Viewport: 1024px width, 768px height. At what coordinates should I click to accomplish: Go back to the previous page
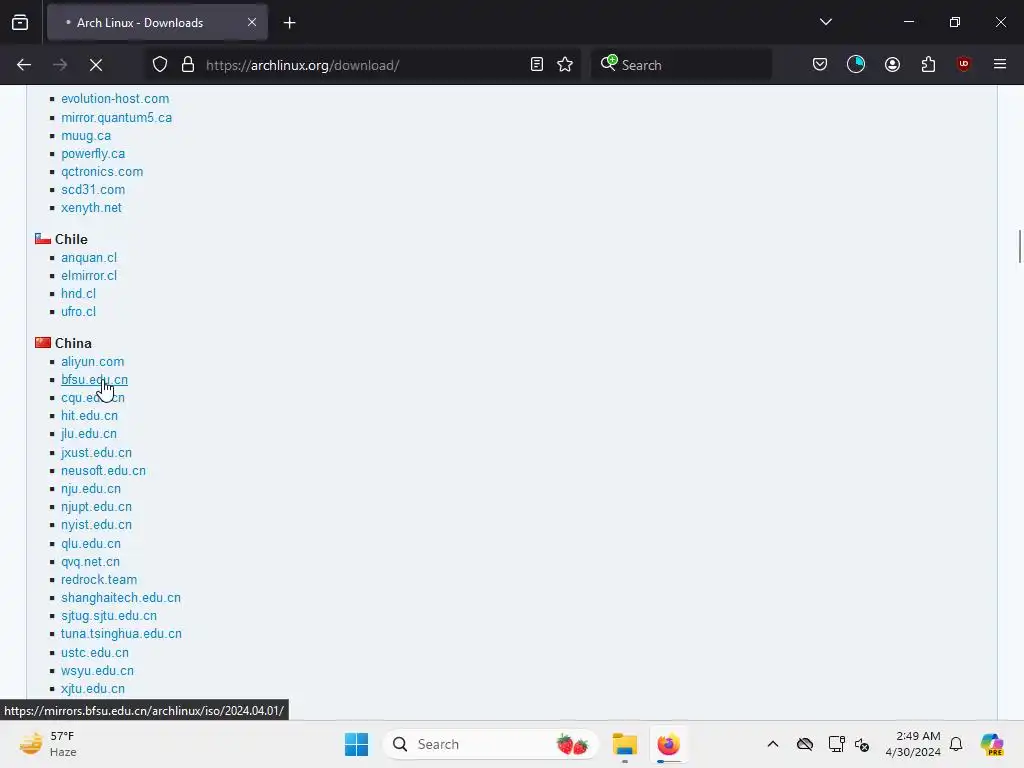pos(24,65)
